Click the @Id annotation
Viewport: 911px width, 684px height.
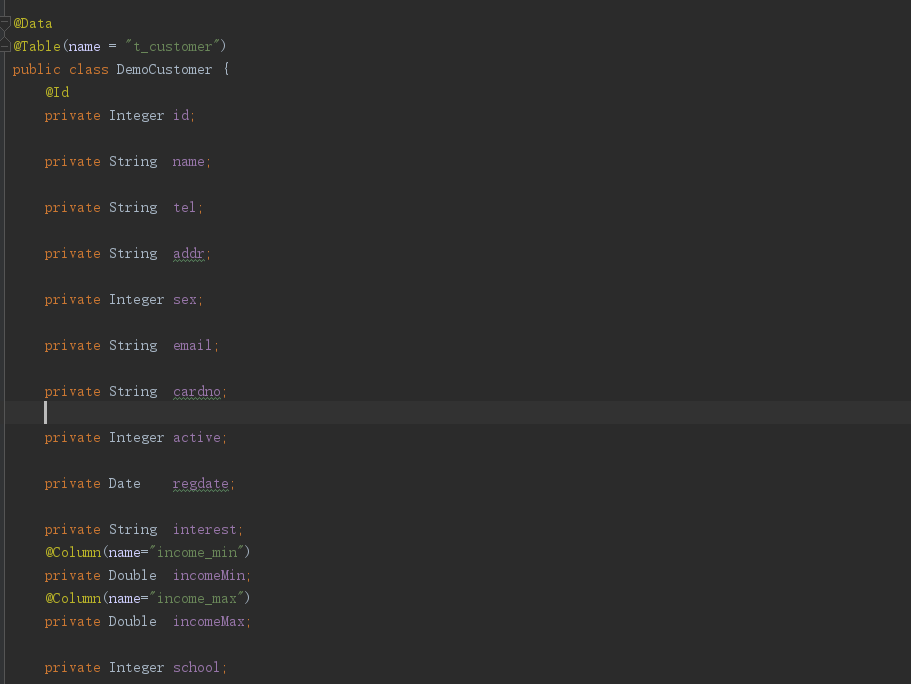(57, 92)
